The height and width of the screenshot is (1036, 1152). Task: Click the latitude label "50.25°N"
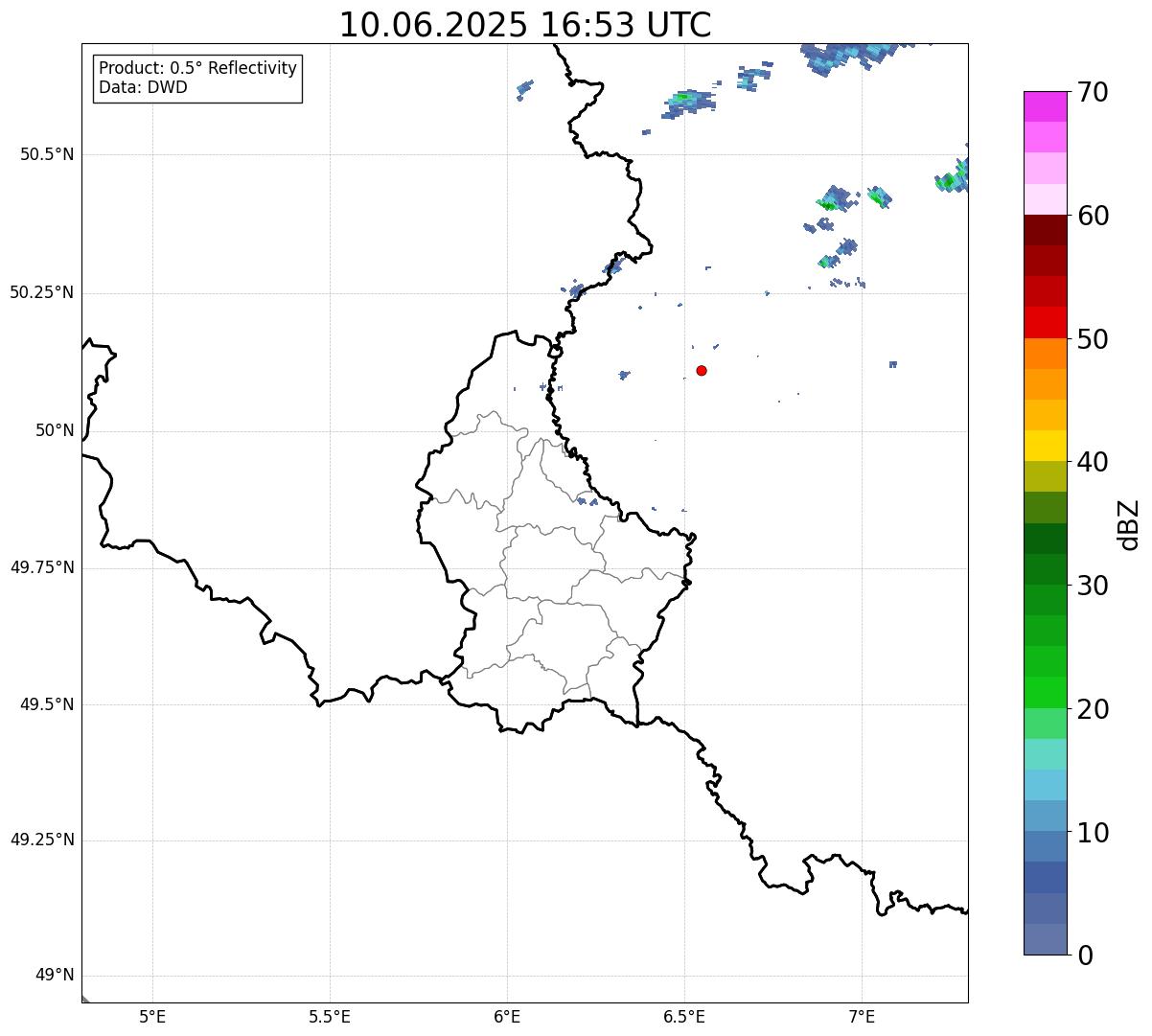(x=42, y=292)
